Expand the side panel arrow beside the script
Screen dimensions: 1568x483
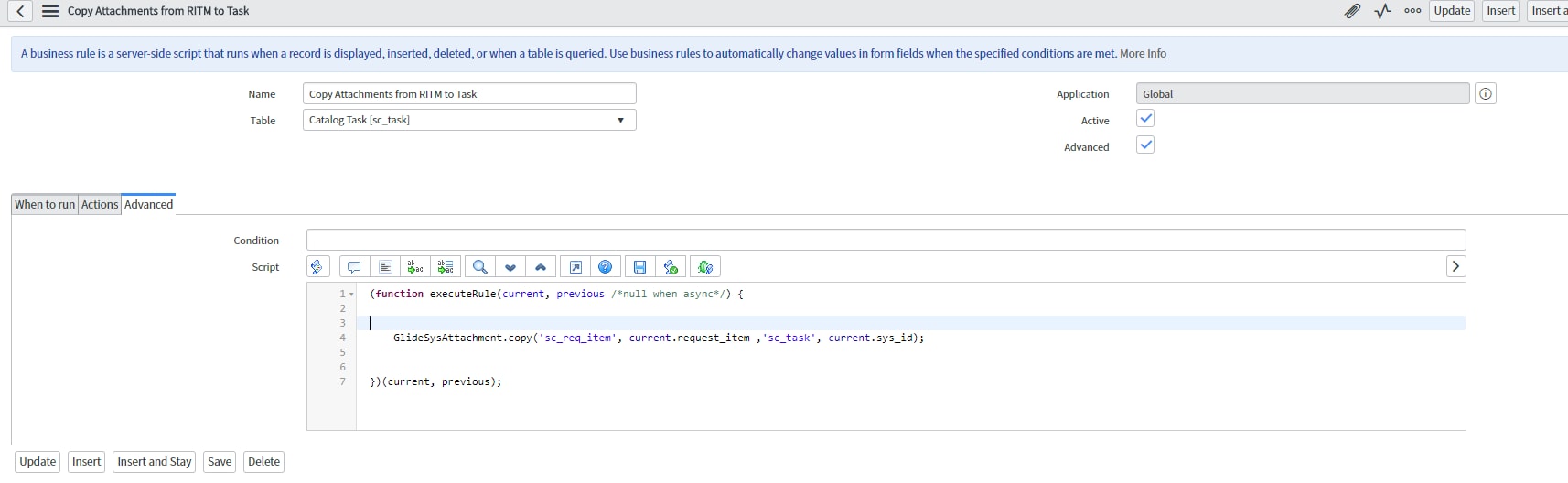click(1455, 266)
